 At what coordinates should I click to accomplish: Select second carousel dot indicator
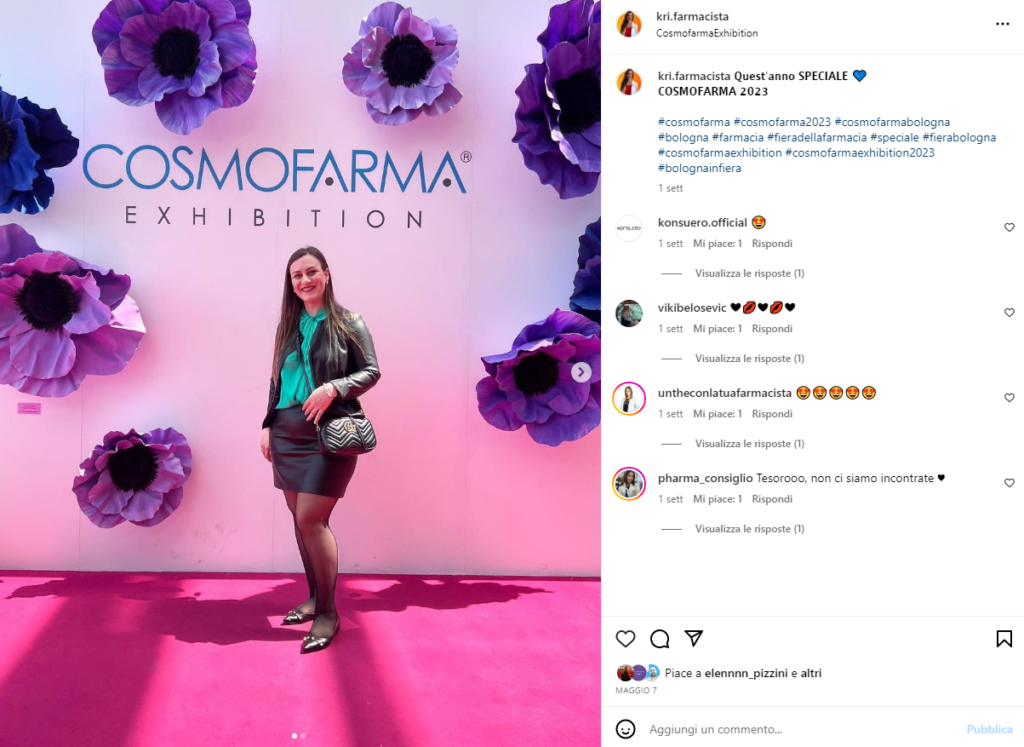click(303, 736)
